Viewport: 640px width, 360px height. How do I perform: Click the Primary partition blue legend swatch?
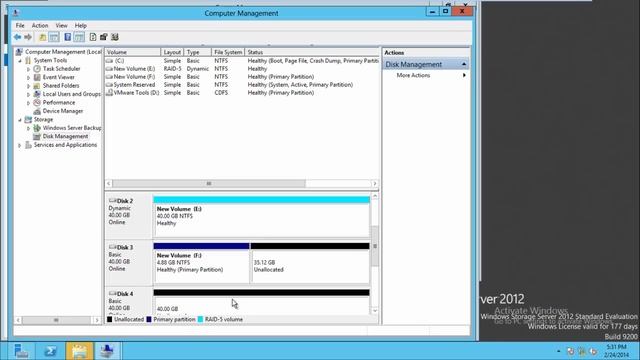click(149, 319)
